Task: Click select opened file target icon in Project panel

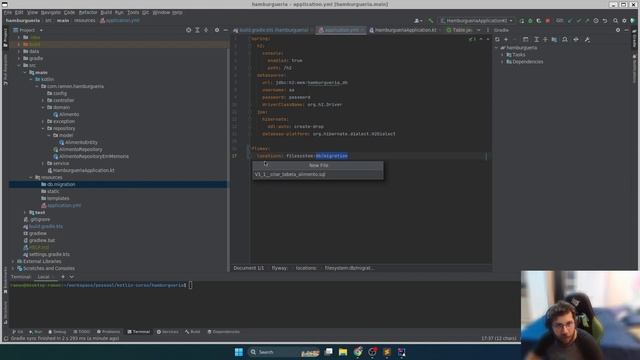Action: (x=189, y=30)
